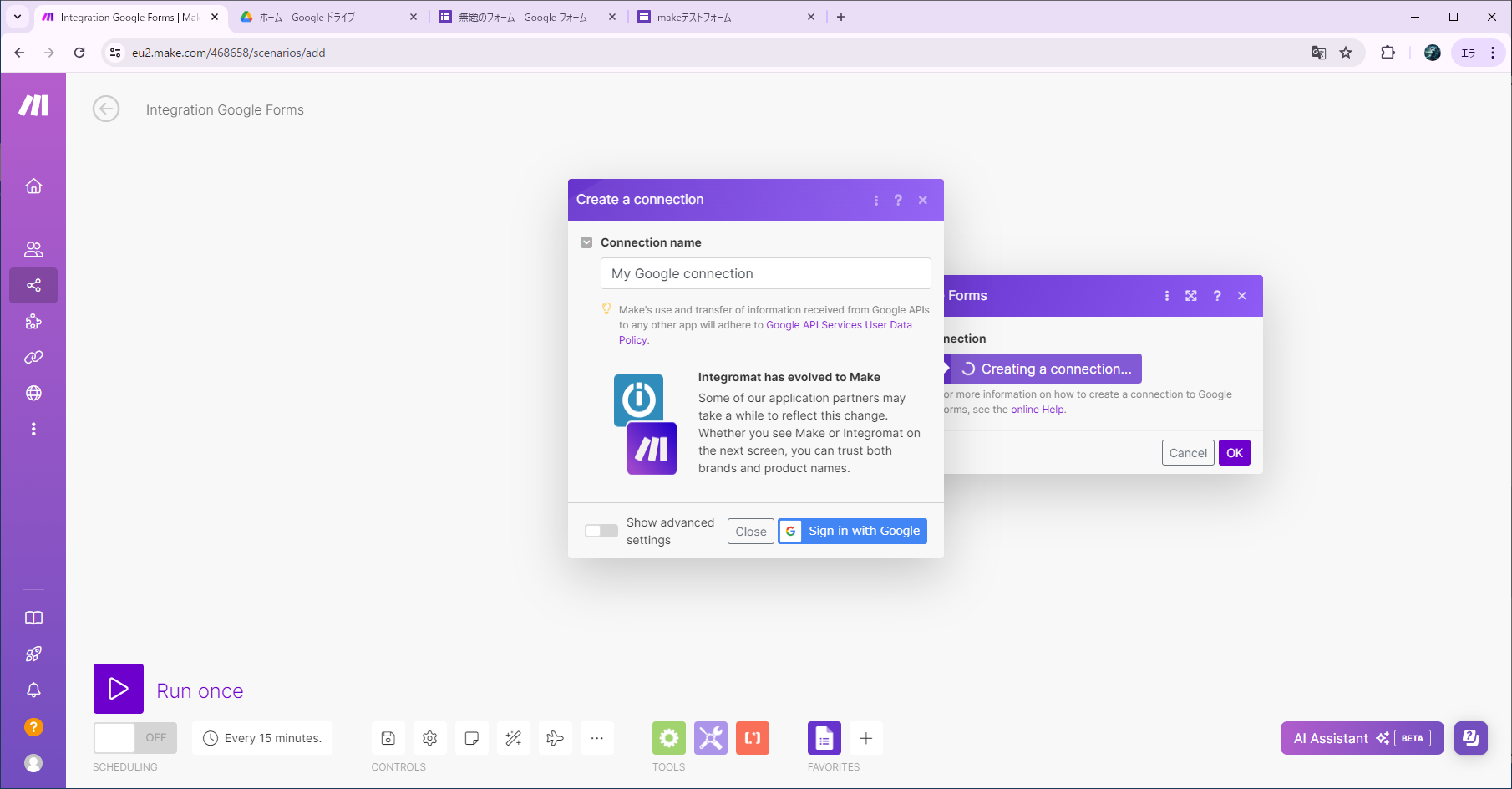
Task: Expand the Forms dialog to fullscreen
Action: click(1191, 296)
